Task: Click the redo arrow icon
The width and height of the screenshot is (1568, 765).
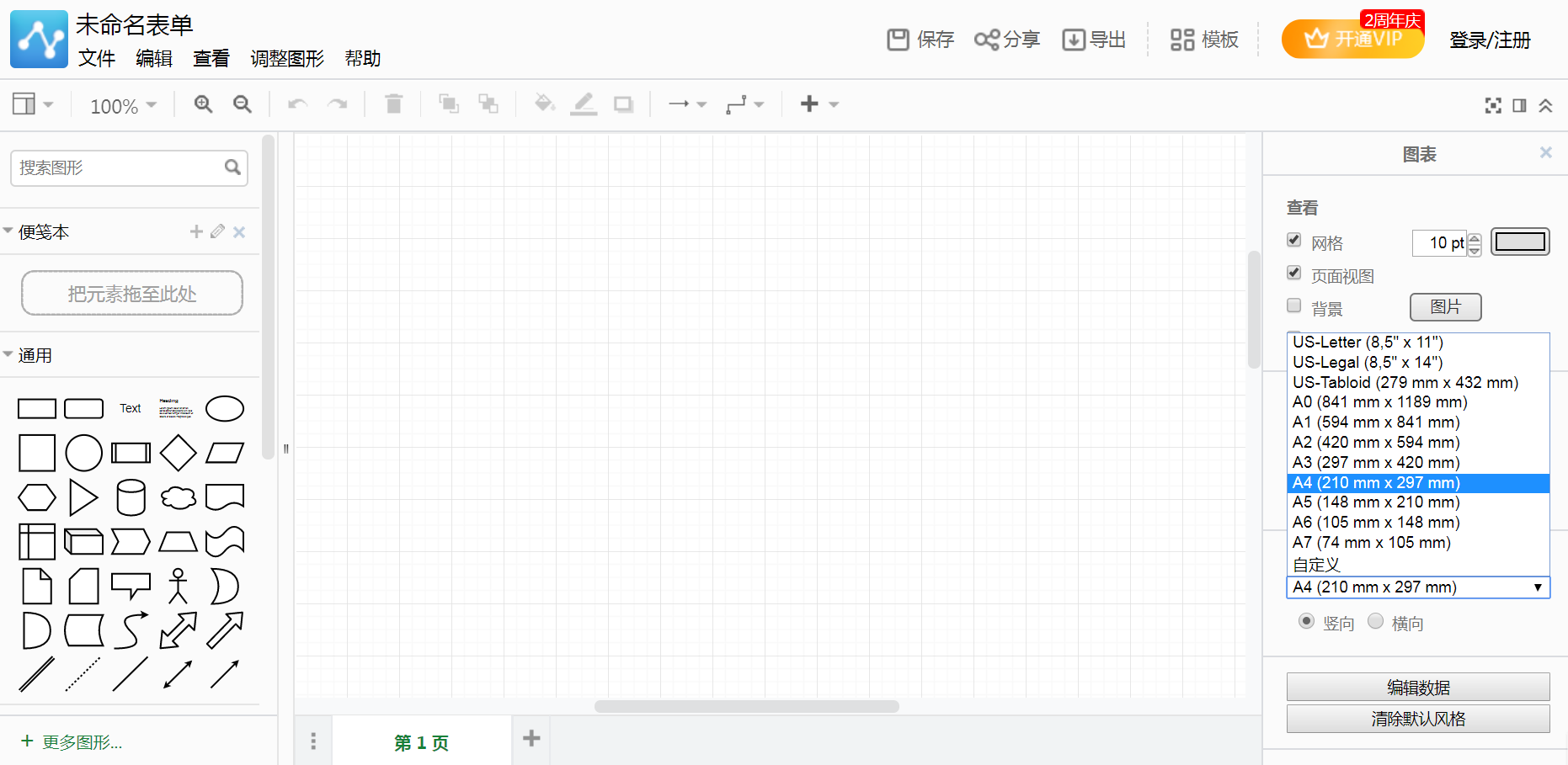Action: tap(338, 104)
